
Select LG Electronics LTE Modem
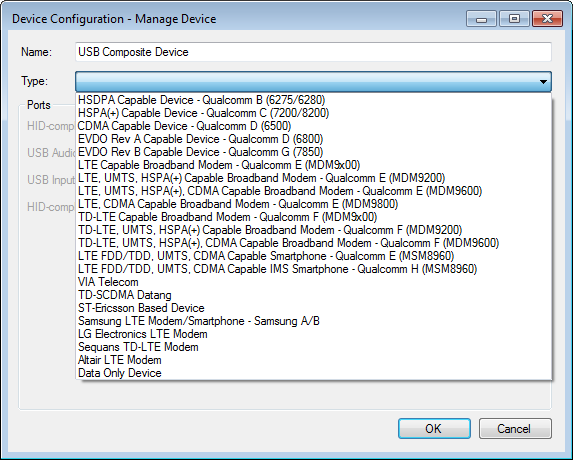314,334
